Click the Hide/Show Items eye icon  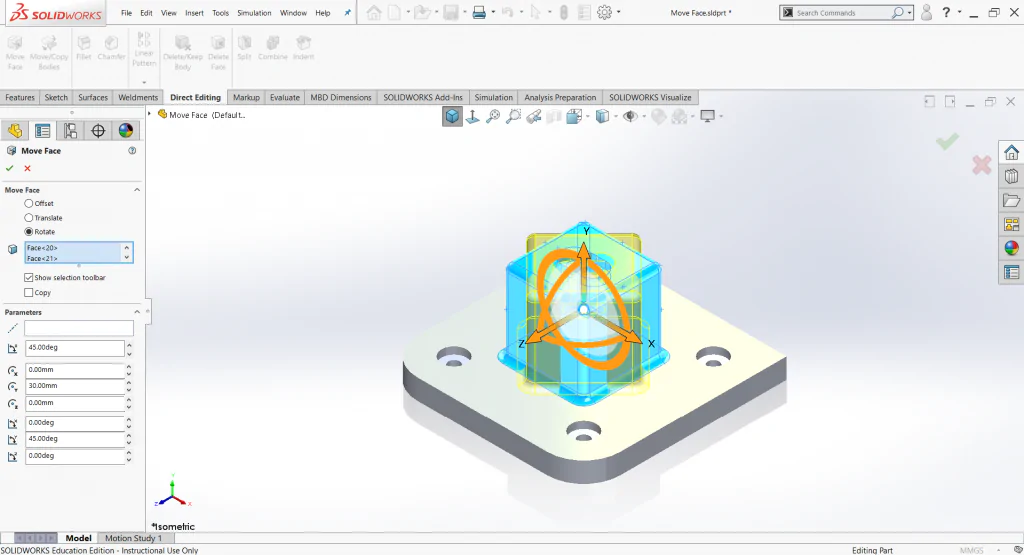[630, 116]
